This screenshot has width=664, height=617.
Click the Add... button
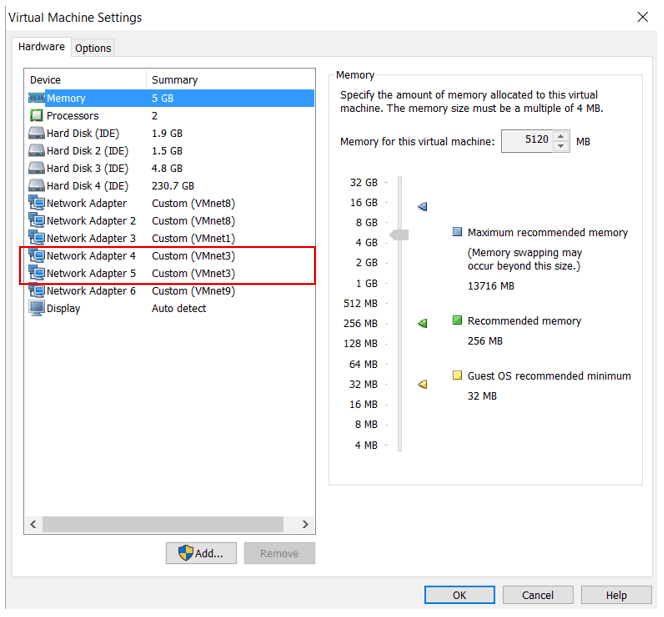tap(201, 553)
